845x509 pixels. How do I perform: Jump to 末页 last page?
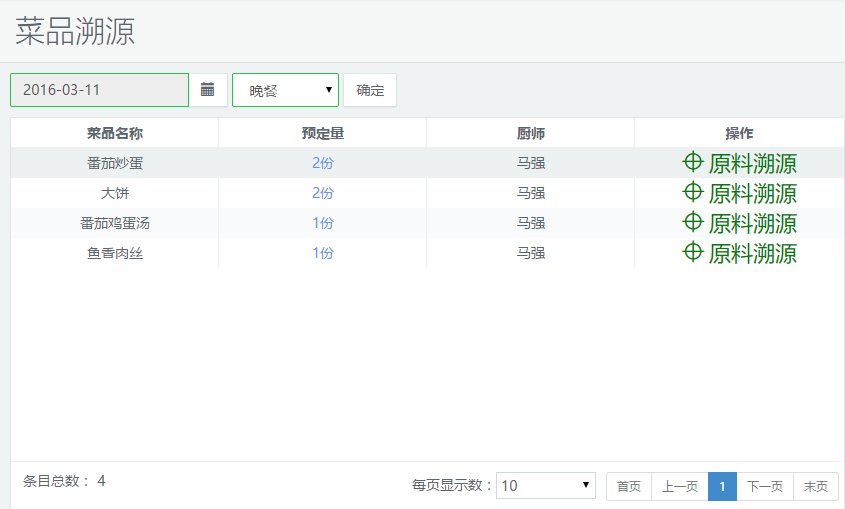point(816,486)
